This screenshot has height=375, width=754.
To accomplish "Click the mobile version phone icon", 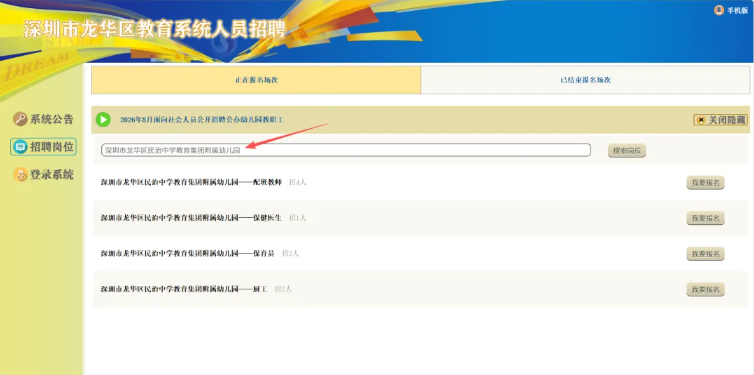I will pos(718,10).
